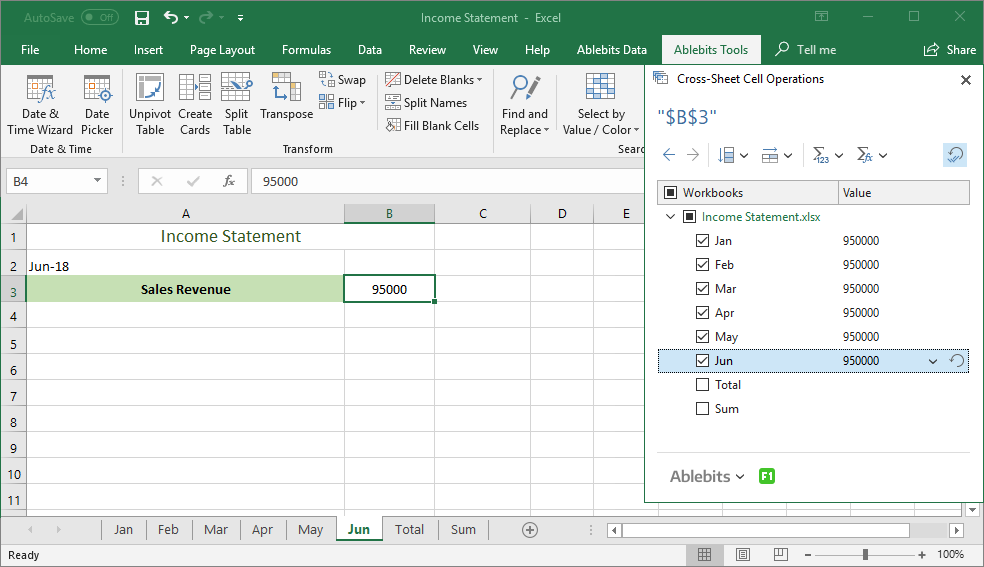The width and height of the screenshot is (984, 567).
Task: Check the Sum sheet checkbox
Action: pos(703,409)
